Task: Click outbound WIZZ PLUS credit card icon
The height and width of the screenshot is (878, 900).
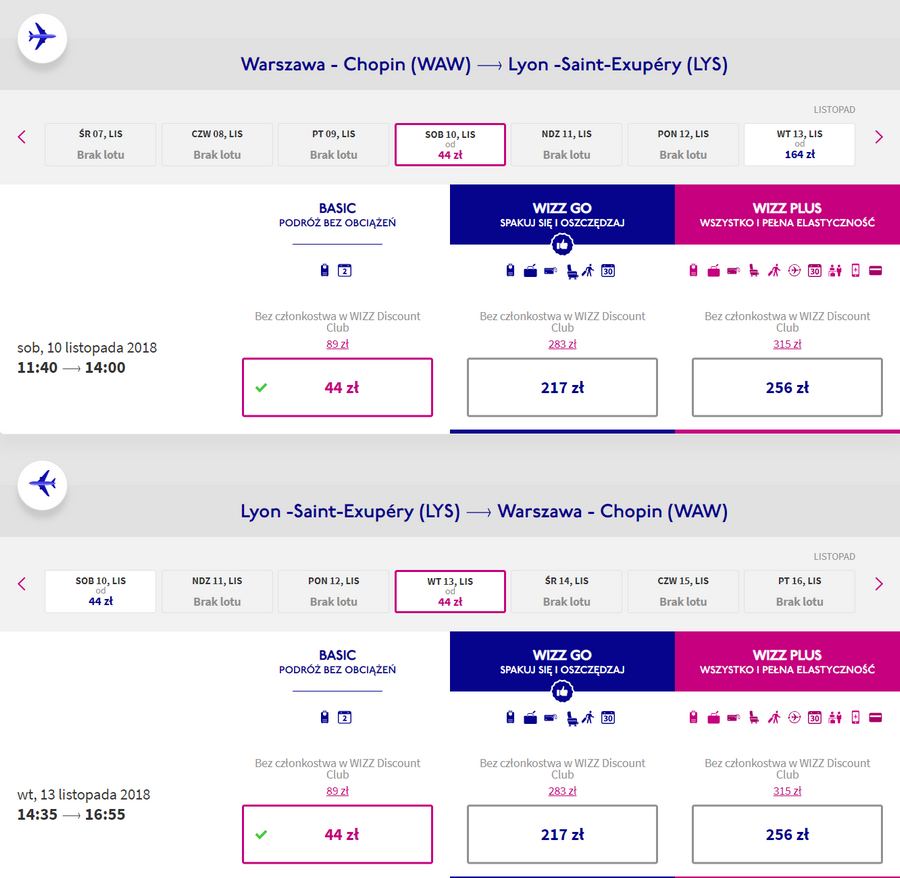Action: click(875, 270)
